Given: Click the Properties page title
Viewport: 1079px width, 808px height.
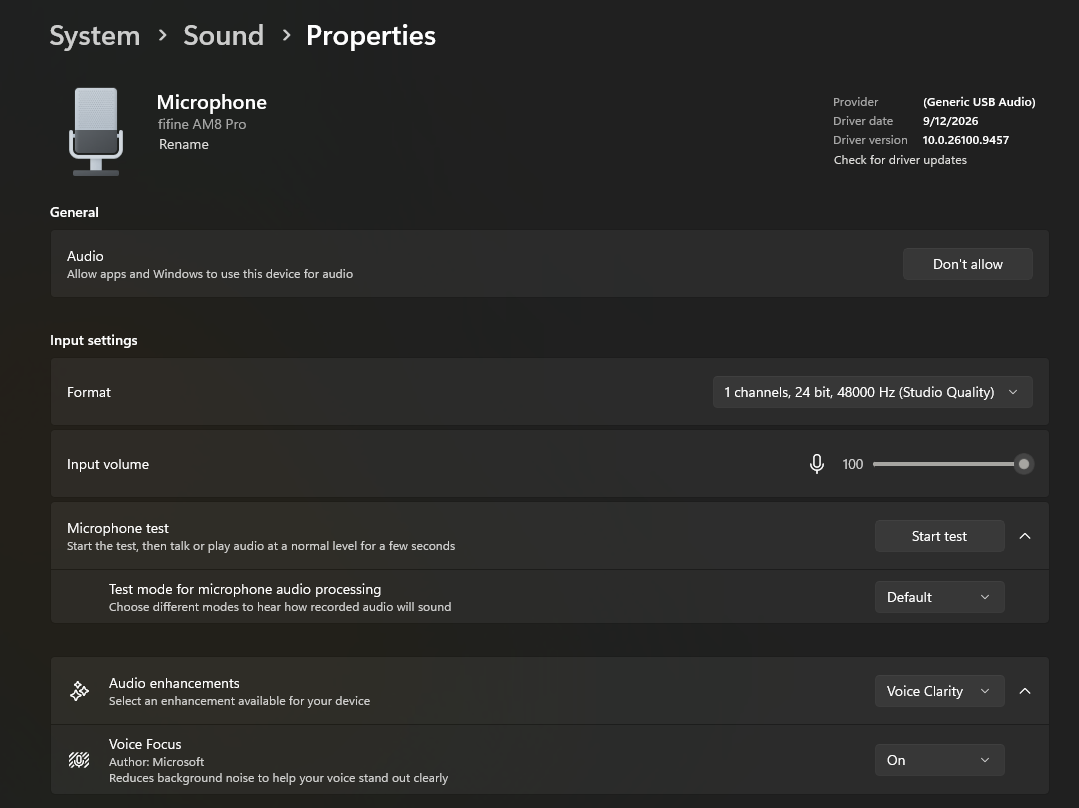Looking at the screenshot, I should (x=371, y=36).
